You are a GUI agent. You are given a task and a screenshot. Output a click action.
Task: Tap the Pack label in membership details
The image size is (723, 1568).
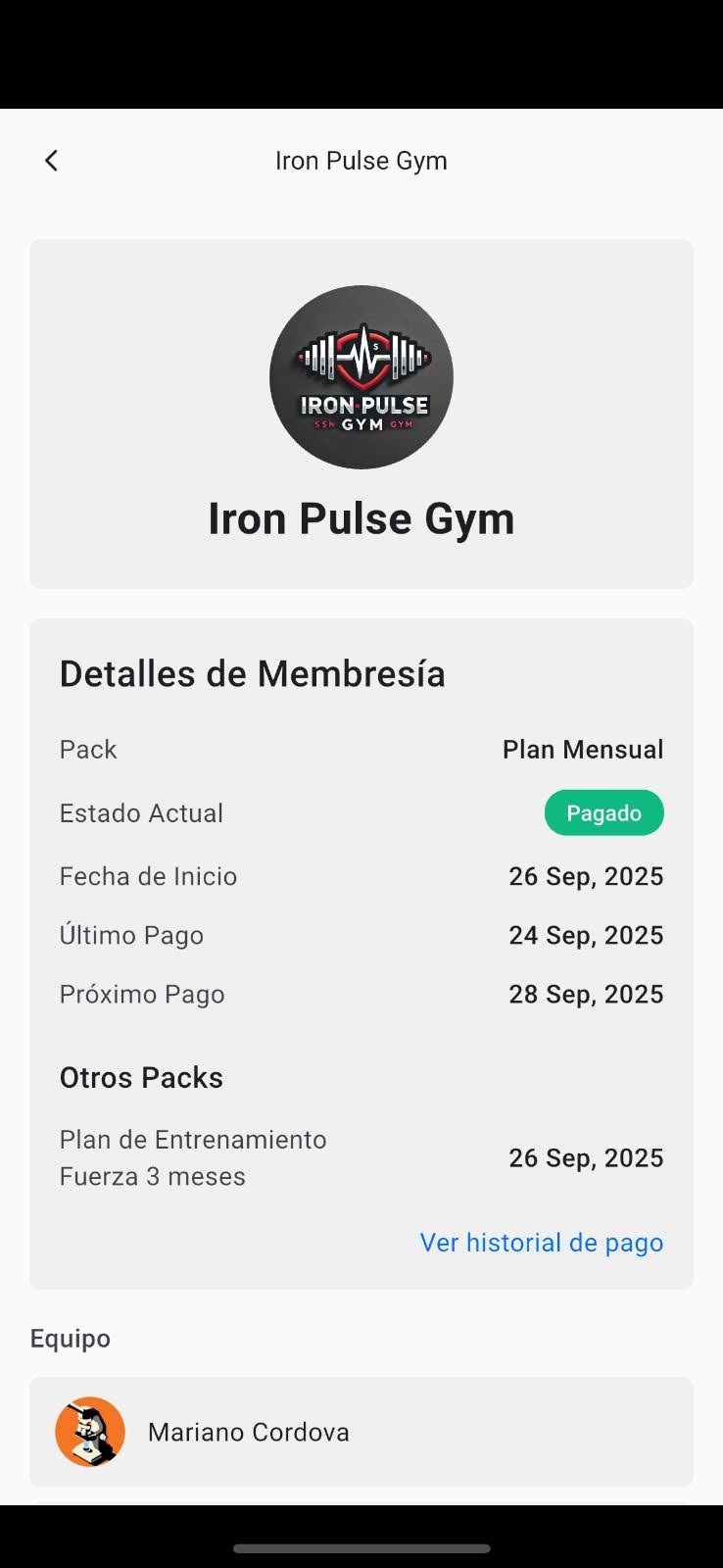(x=88, y=750)
